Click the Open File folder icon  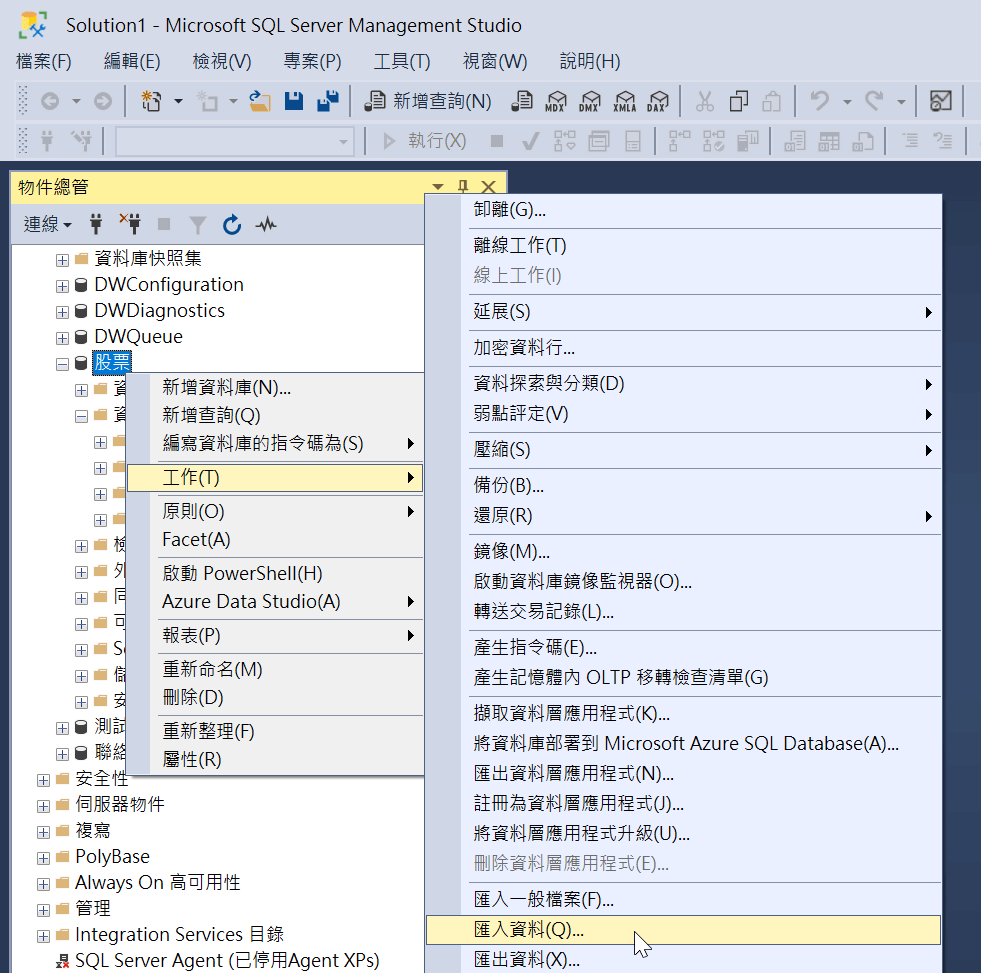click(x=260, y=101)
